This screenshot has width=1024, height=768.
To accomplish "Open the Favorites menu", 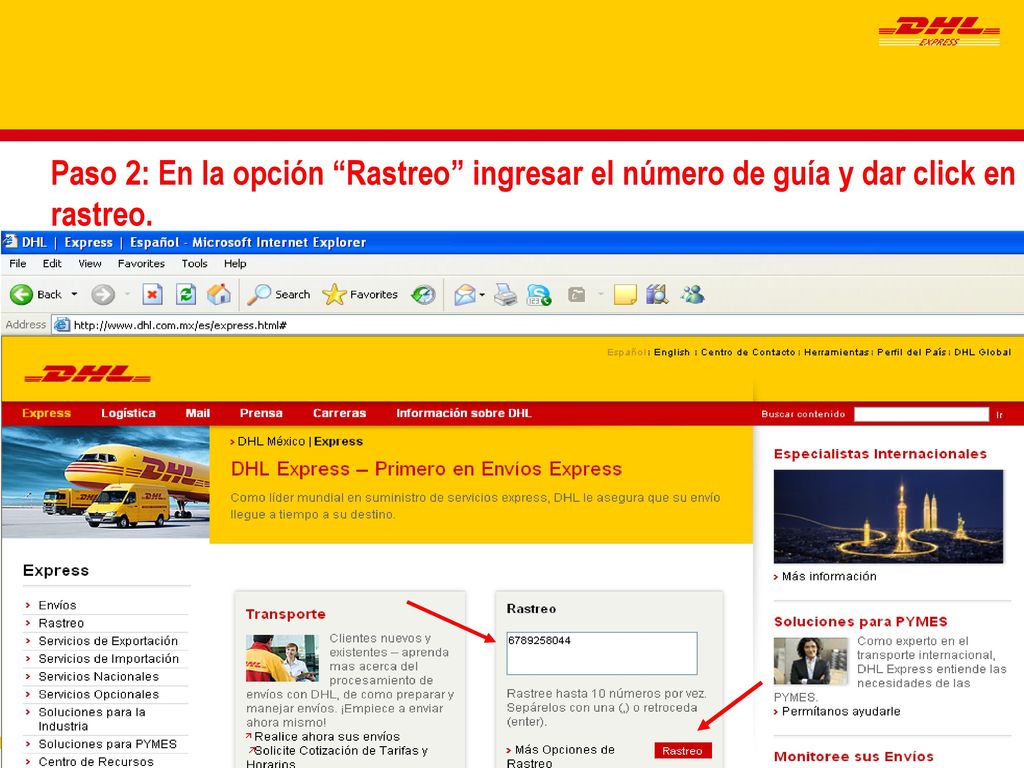I will tap(141, 263).
